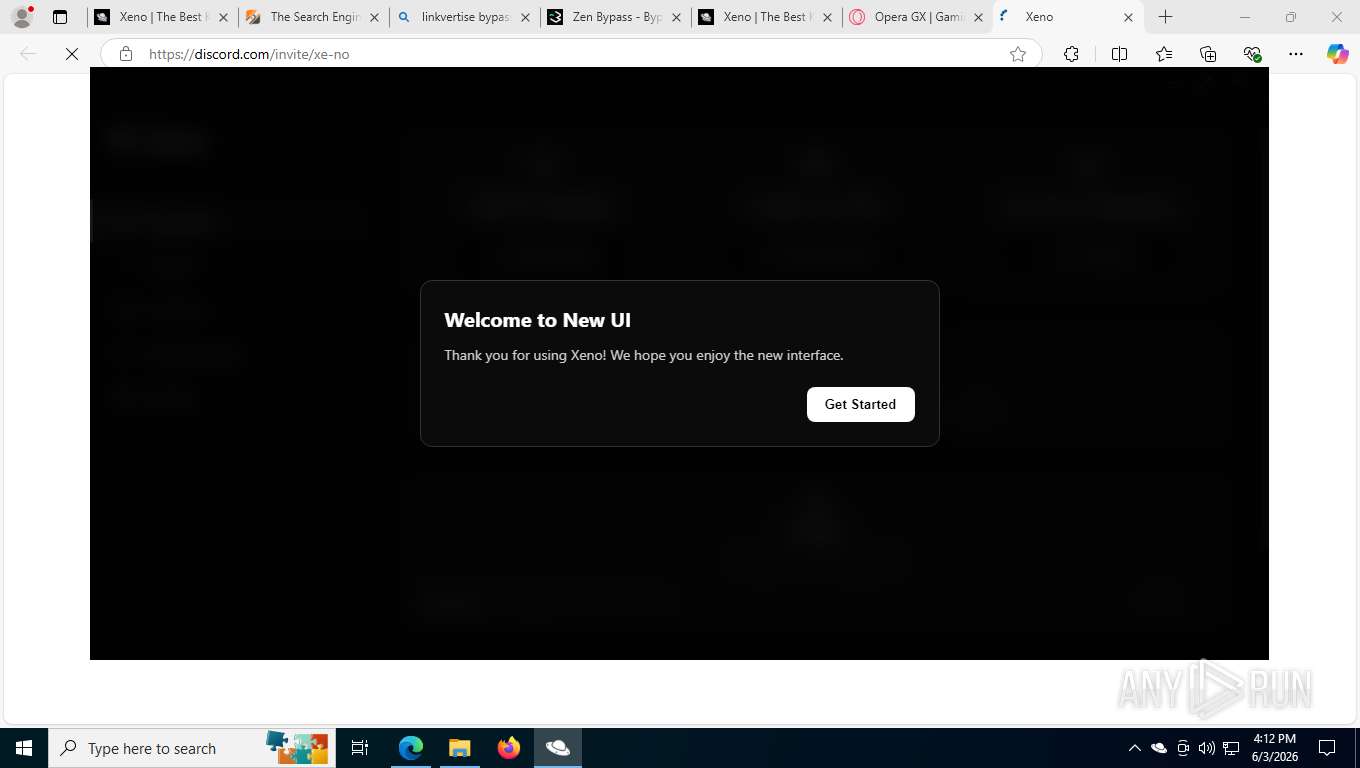Add this page to favorites
This screenshot has width=1360, height=768.
[1018, 54]
